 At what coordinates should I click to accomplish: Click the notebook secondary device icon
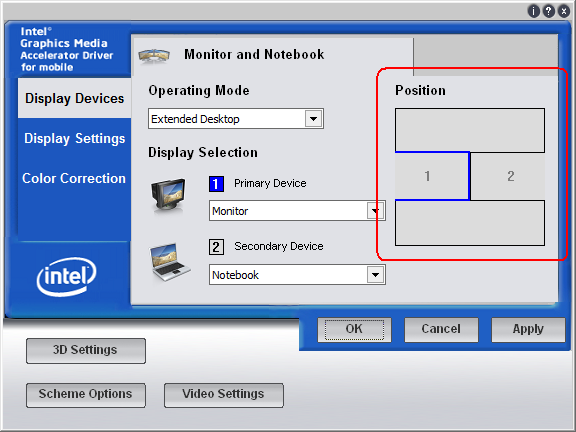click(169, 262)
